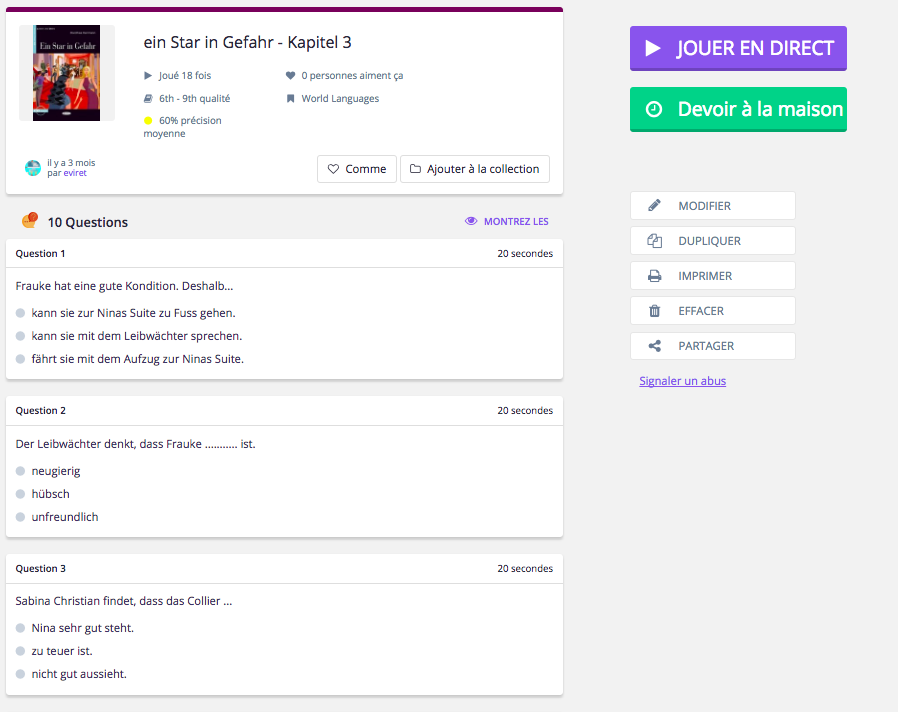Select 'hübsch' answer option

[21, 494]
